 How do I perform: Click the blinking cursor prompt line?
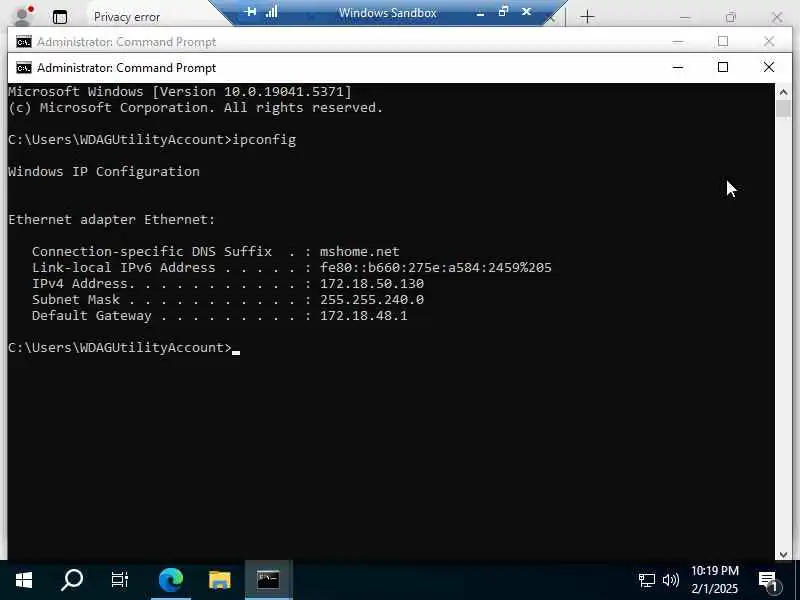pyautogui.click(x=124, y=347)
